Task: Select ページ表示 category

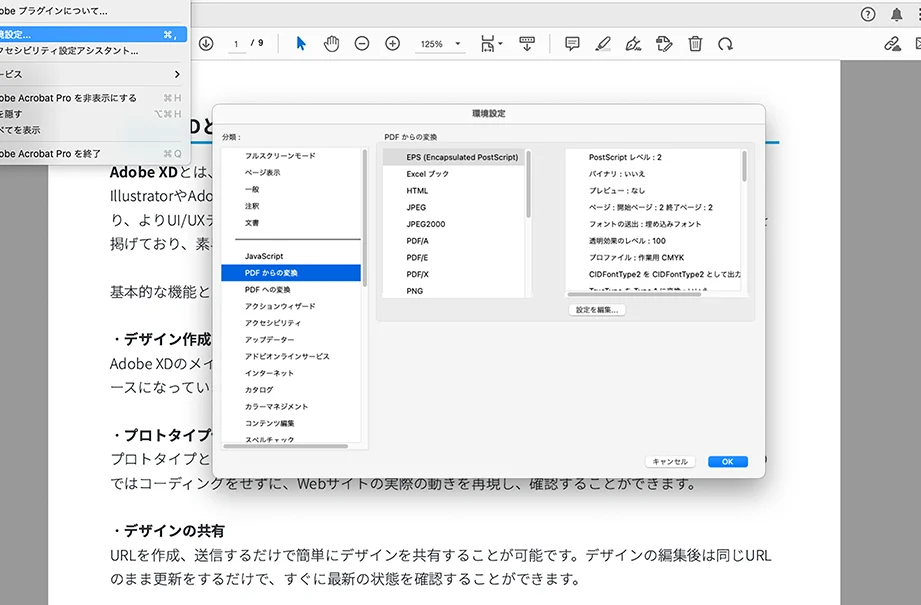Action: [x=291, y=173]
